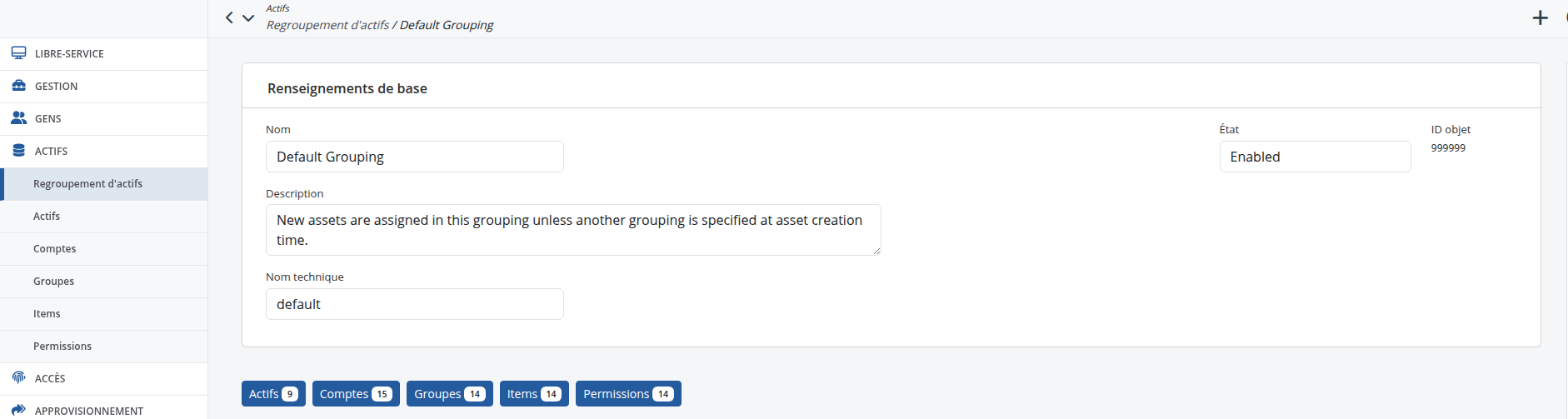
Task: Select Comptes in the sidebar
Action: coord(104,248)
